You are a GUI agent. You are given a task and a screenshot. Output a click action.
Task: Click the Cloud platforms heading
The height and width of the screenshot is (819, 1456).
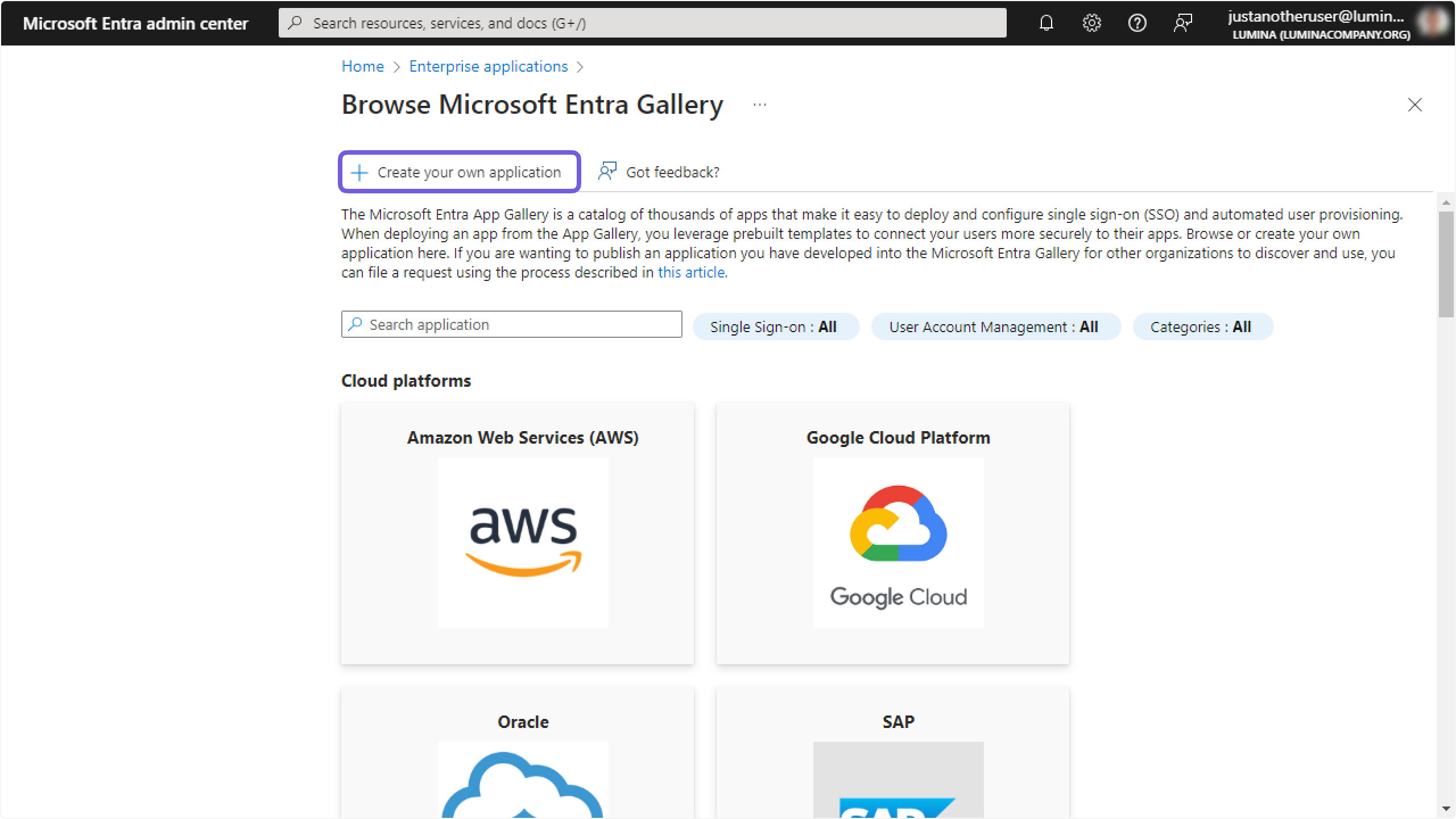[x=406, y=380]
